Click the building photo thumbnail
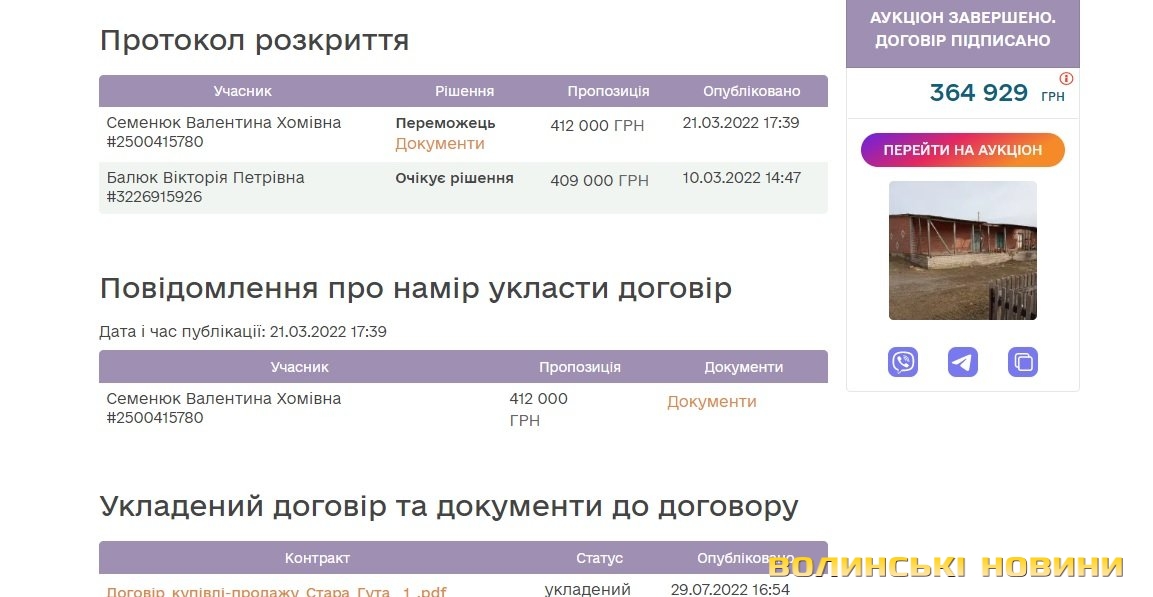This screenshot has height=597, width=1153. click(x=963, y=250)
